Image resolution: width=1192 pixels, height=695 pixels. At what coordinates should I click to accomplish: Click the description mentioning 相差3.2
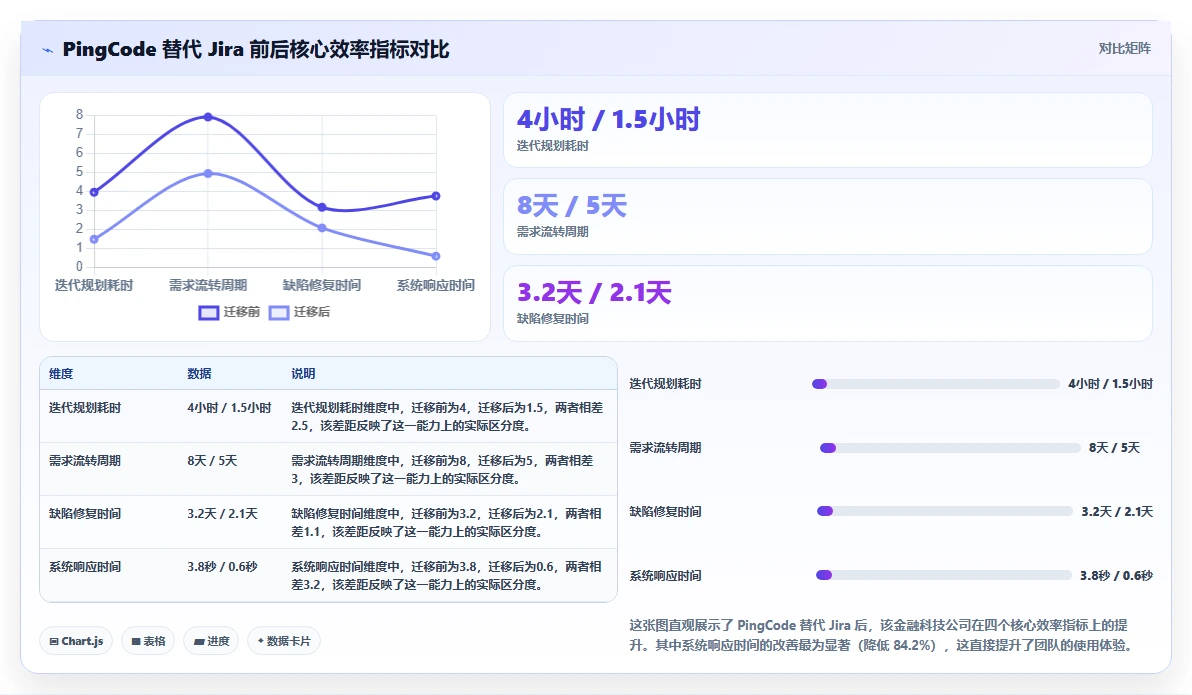pos(446,576)
